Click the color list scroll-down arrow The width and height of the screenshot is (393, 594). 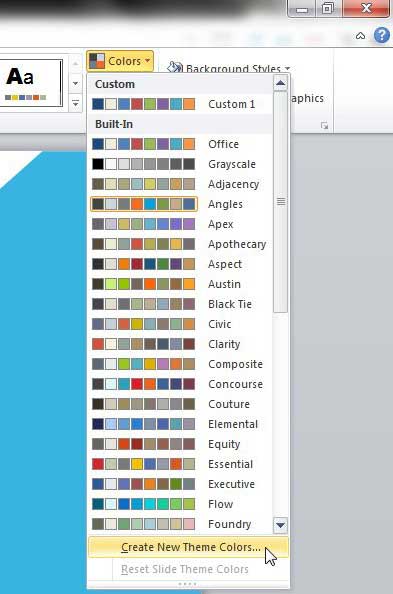click(x=280, y=525)
